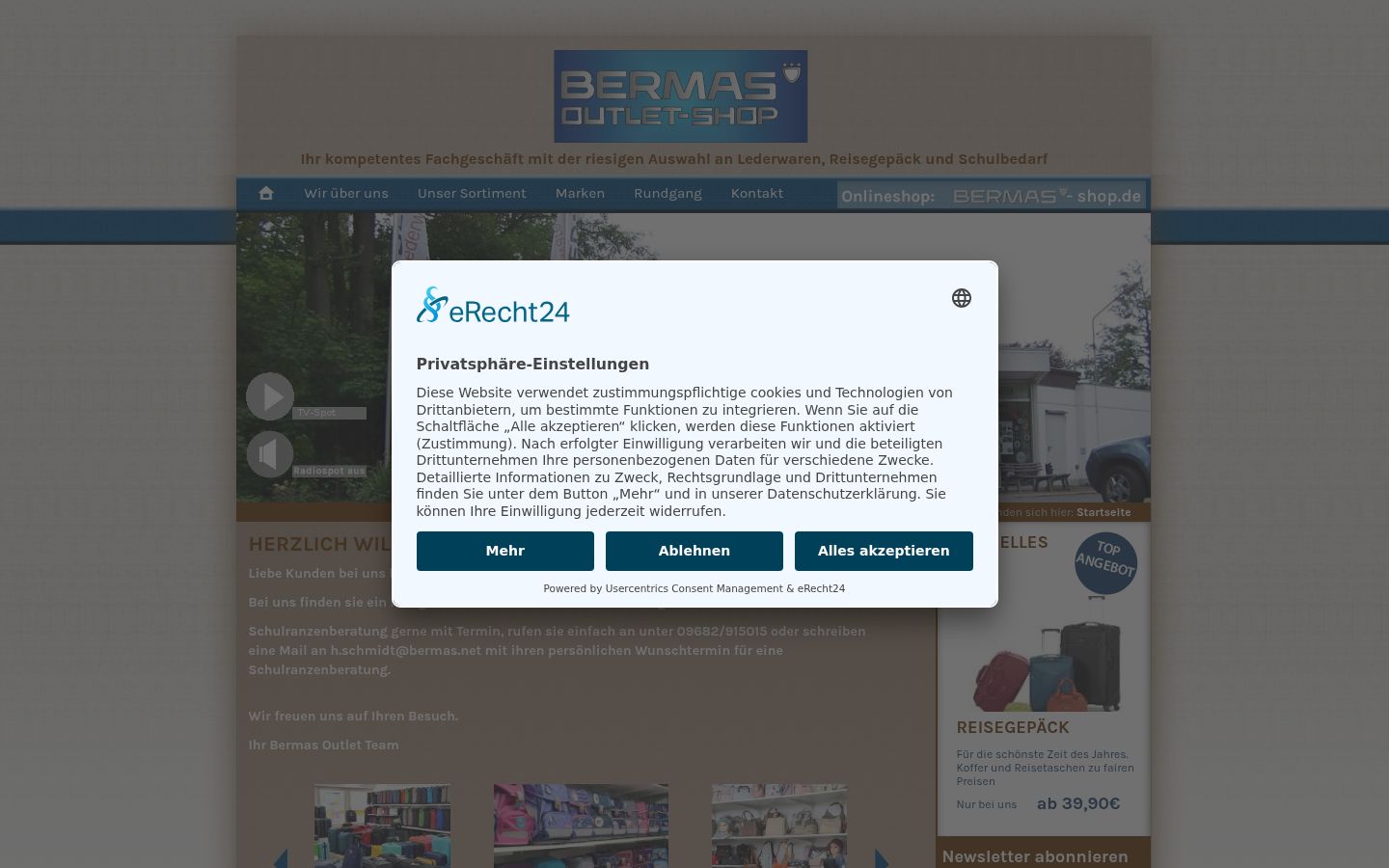Open Kontakt menu item
Viewport: 1389px width, 868px height.
[x=757, y=193]
